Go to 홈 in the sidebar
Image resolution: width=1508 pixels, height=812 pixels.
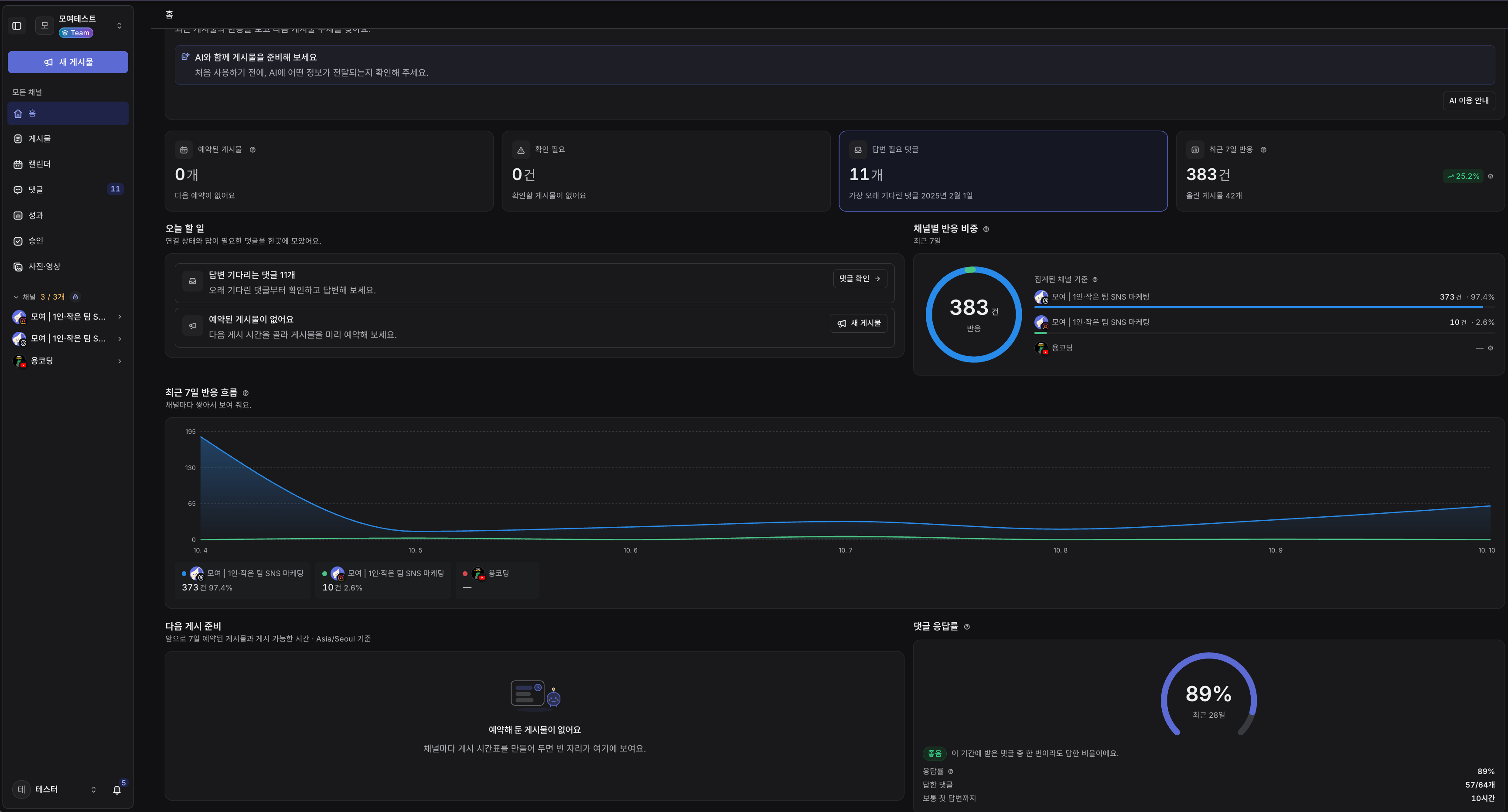[68, 113]
